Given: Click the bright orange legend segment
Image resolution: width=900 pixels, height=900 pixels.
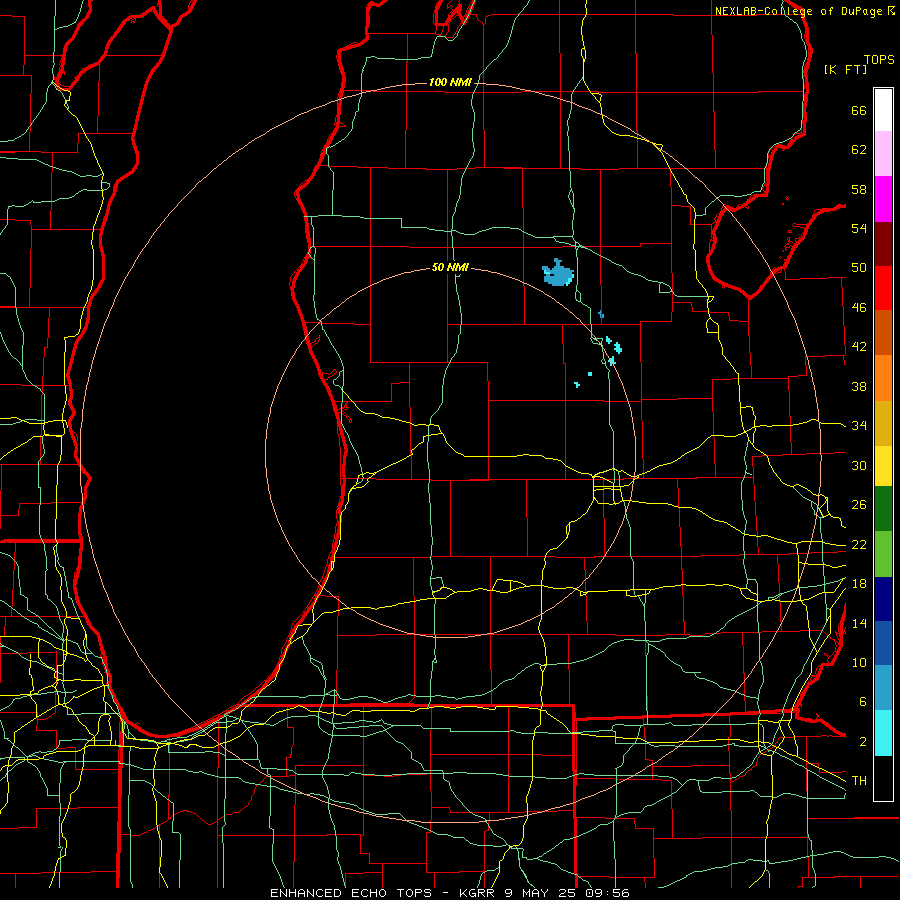Looking at the screenshot, I should 883,378.
